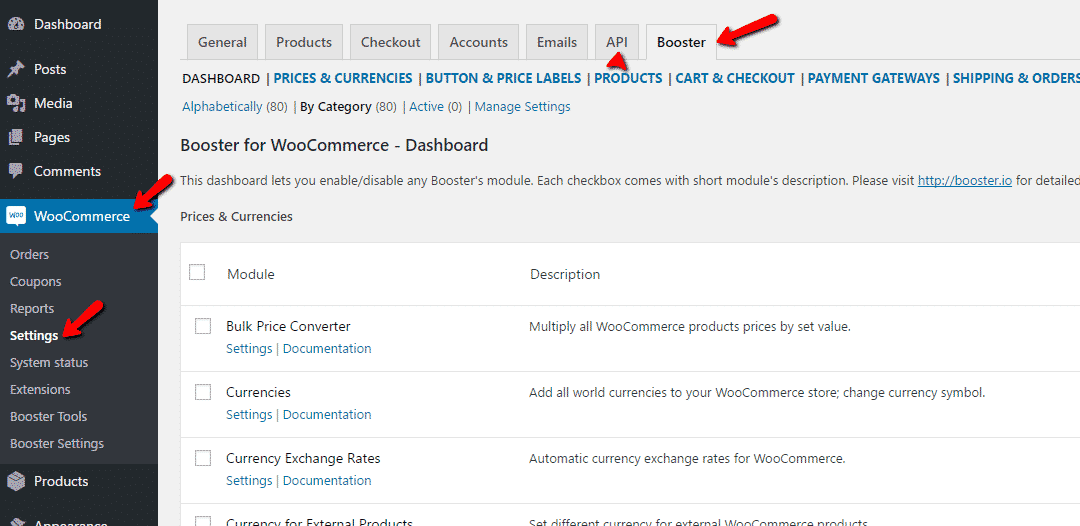This screenshot has height=526, width=1080.
Task: Open the Orders submenu item
Action: click(30, 254)
